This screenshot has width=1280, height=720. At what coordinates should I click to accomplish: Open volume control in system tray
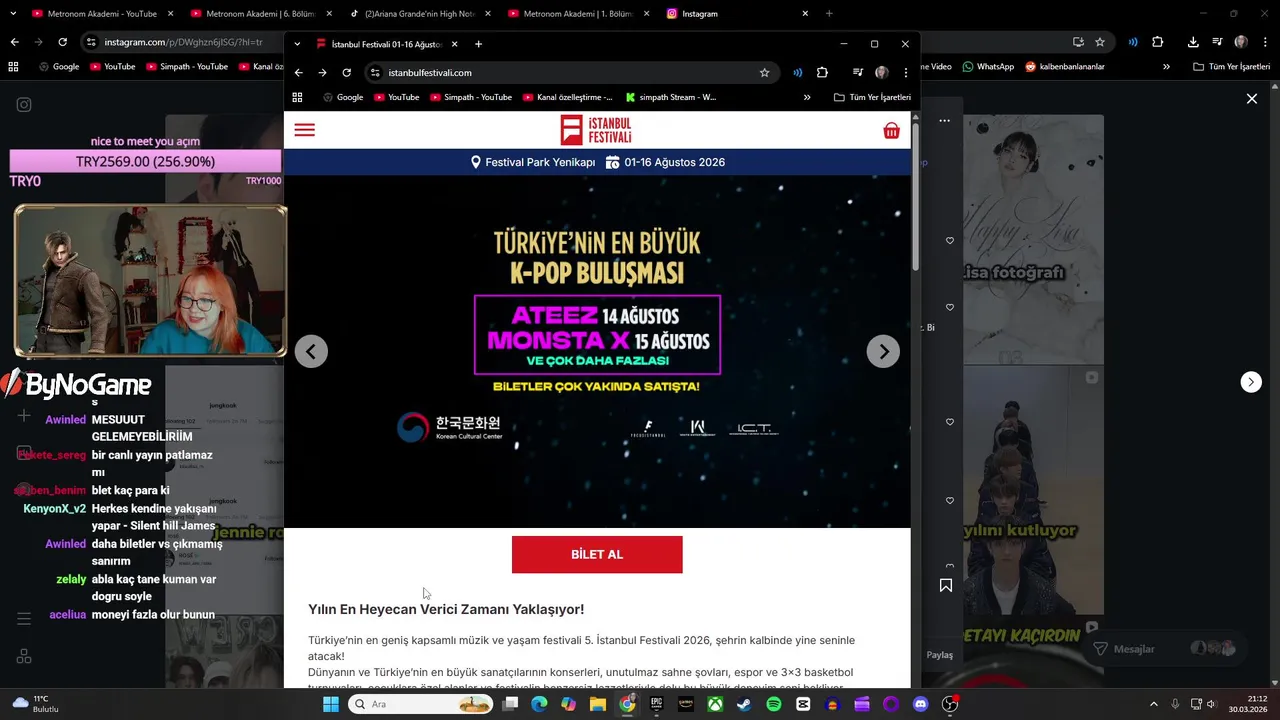tap(1211, 704)
